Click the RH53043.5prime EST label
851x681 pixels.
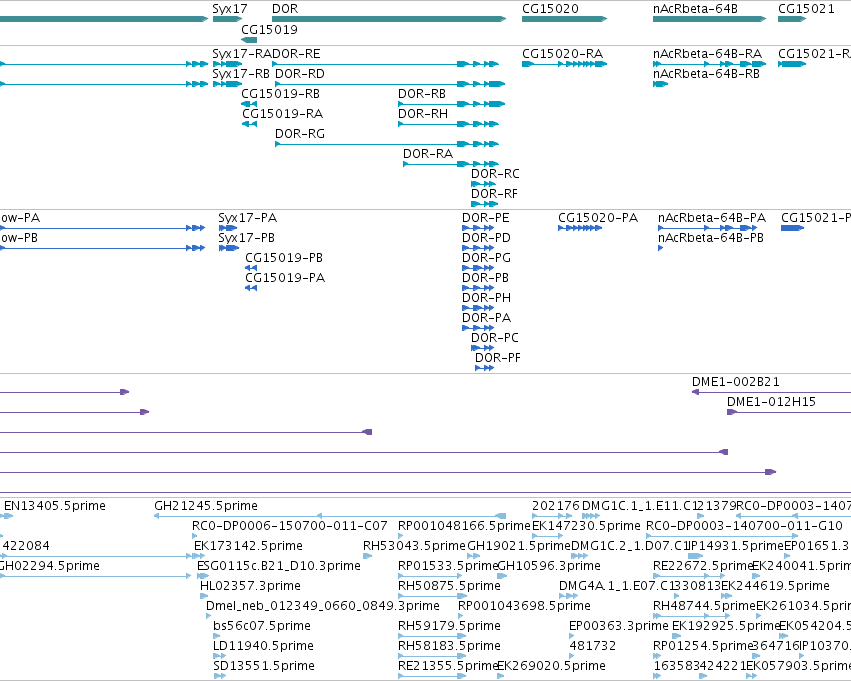click(x=415, y=546)
